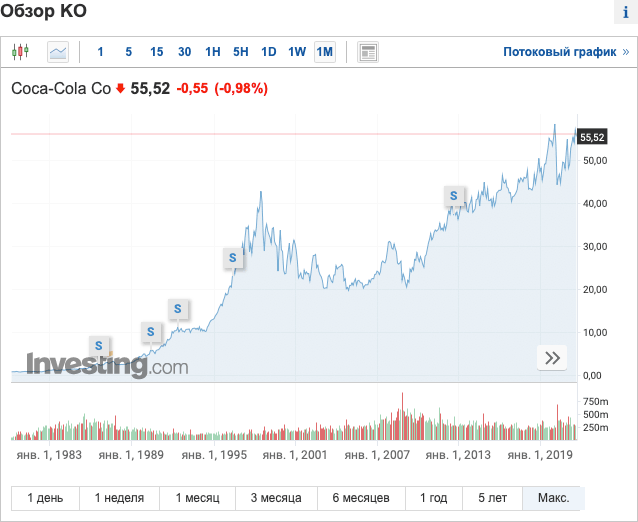The height and width of the screenshot is (522, 638).
Task: Select the 3 месяца range tab
Action: point(275,498)
